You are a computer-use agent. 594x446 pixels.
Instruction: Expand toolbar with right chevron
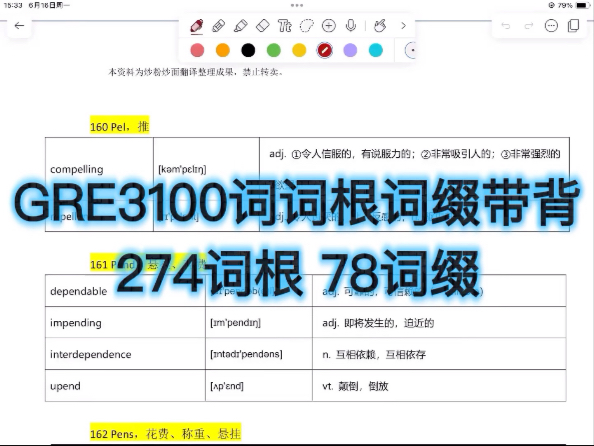click(x=403, y=26)
